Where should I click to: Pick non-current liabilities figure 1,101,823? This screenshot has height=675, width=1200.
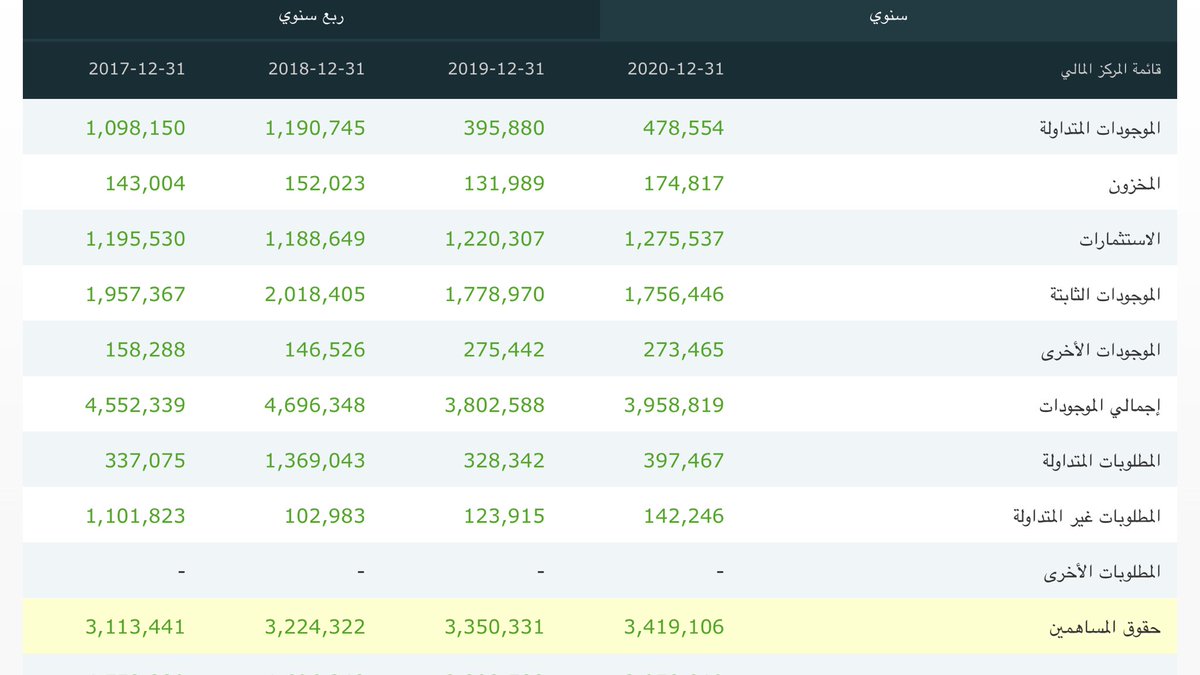[x=136, y=517]
